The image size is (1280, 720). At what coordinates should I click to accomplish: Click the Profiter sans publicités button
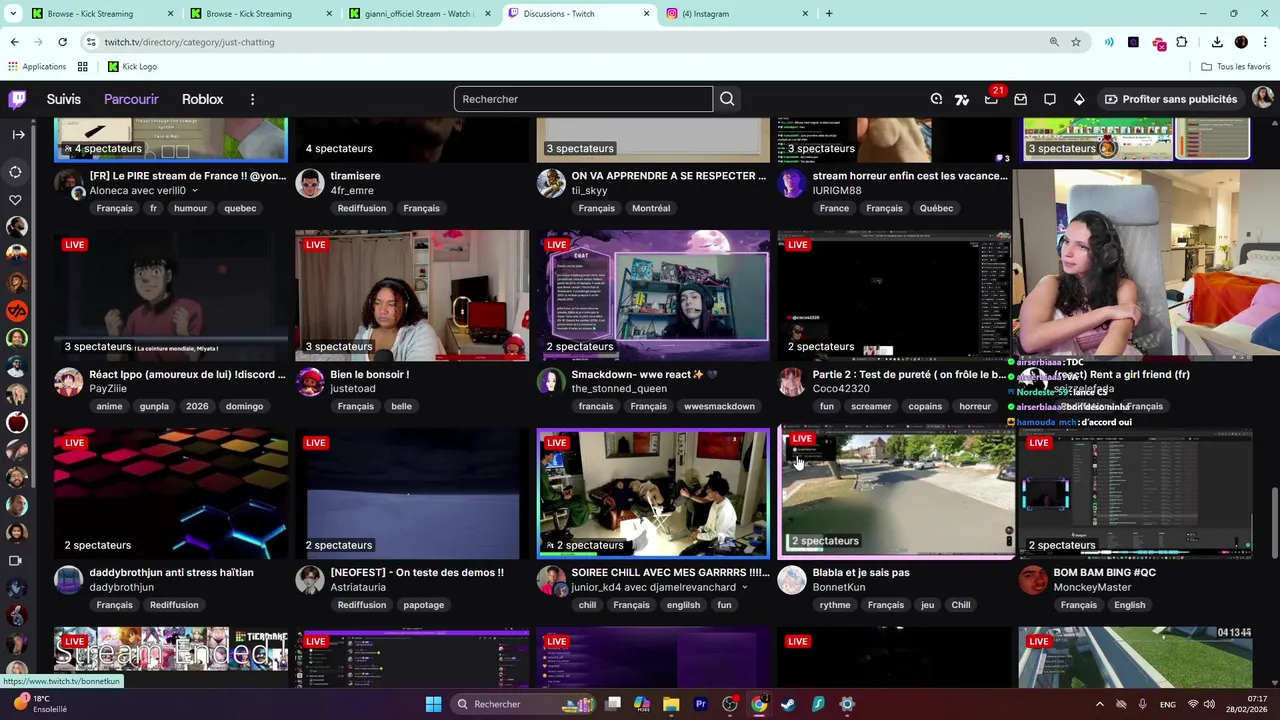[x=1170, y=99]
